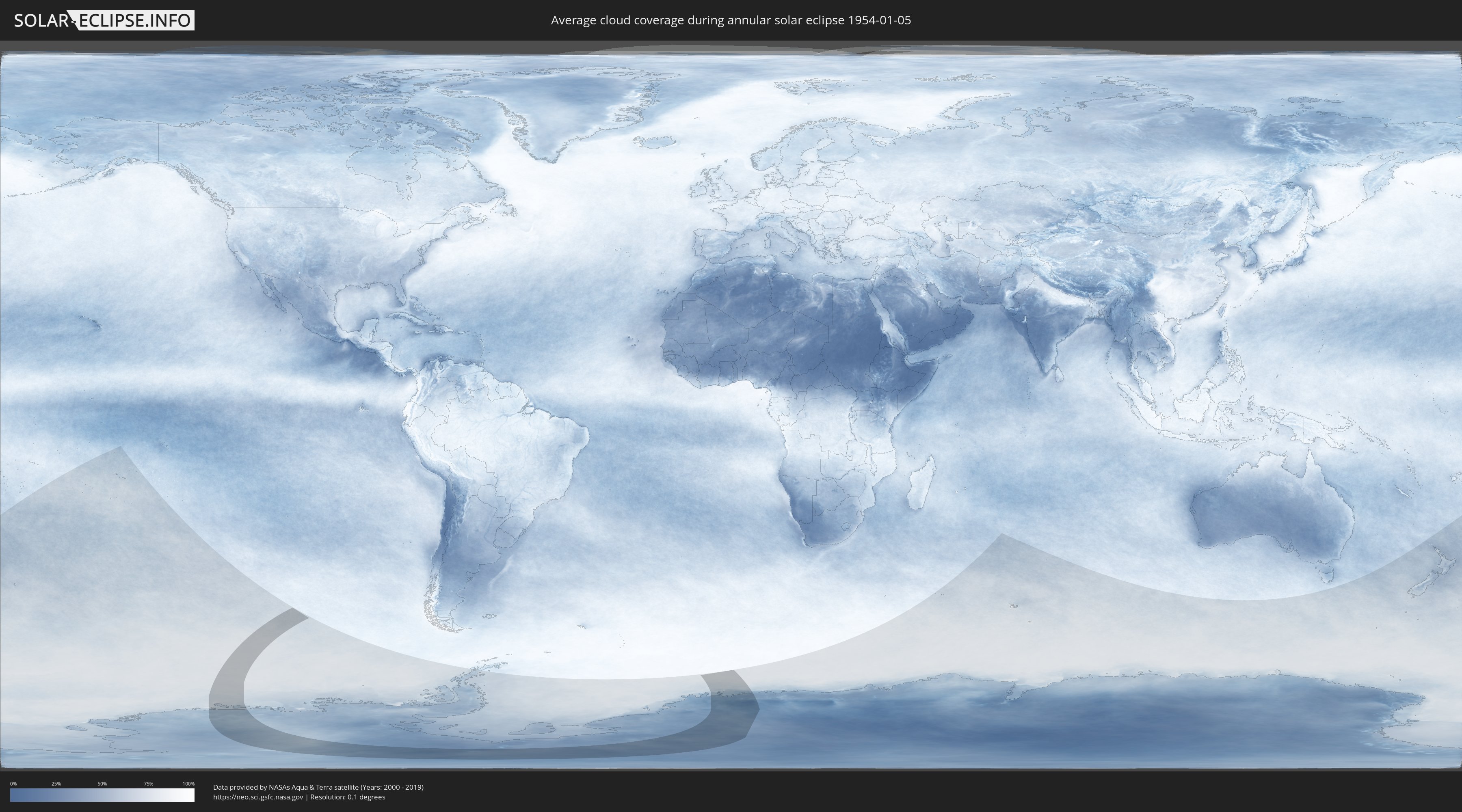Click the '100%' legend label

188,784
